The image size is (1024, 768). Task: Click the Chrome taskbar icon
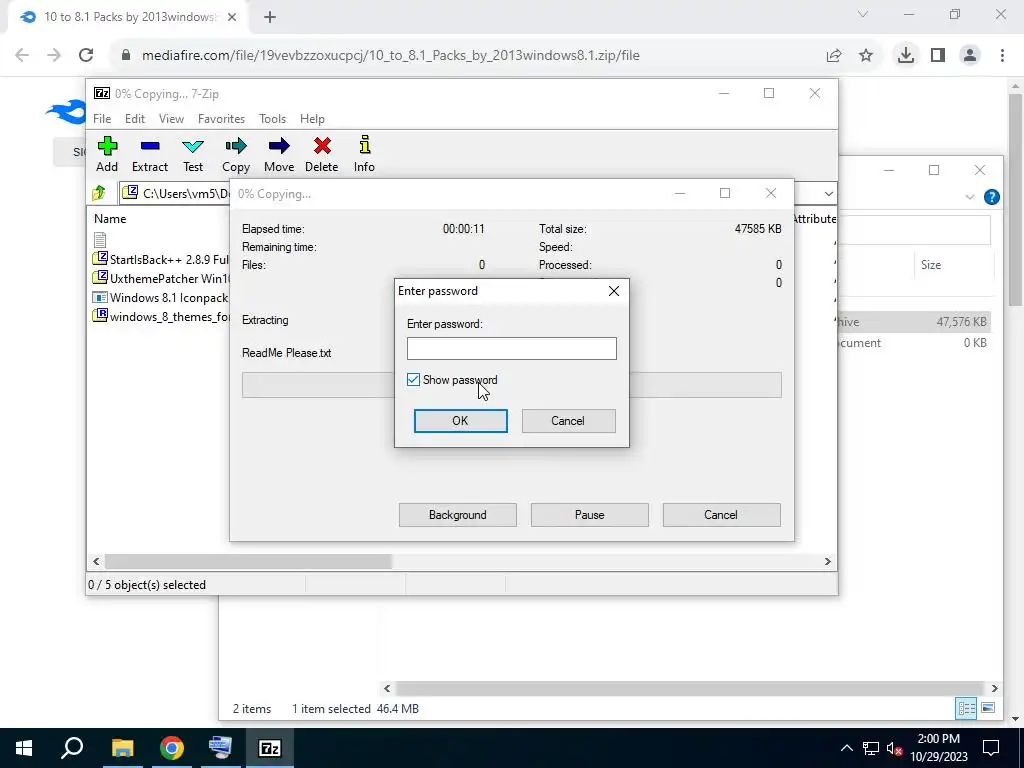(171, 748)
